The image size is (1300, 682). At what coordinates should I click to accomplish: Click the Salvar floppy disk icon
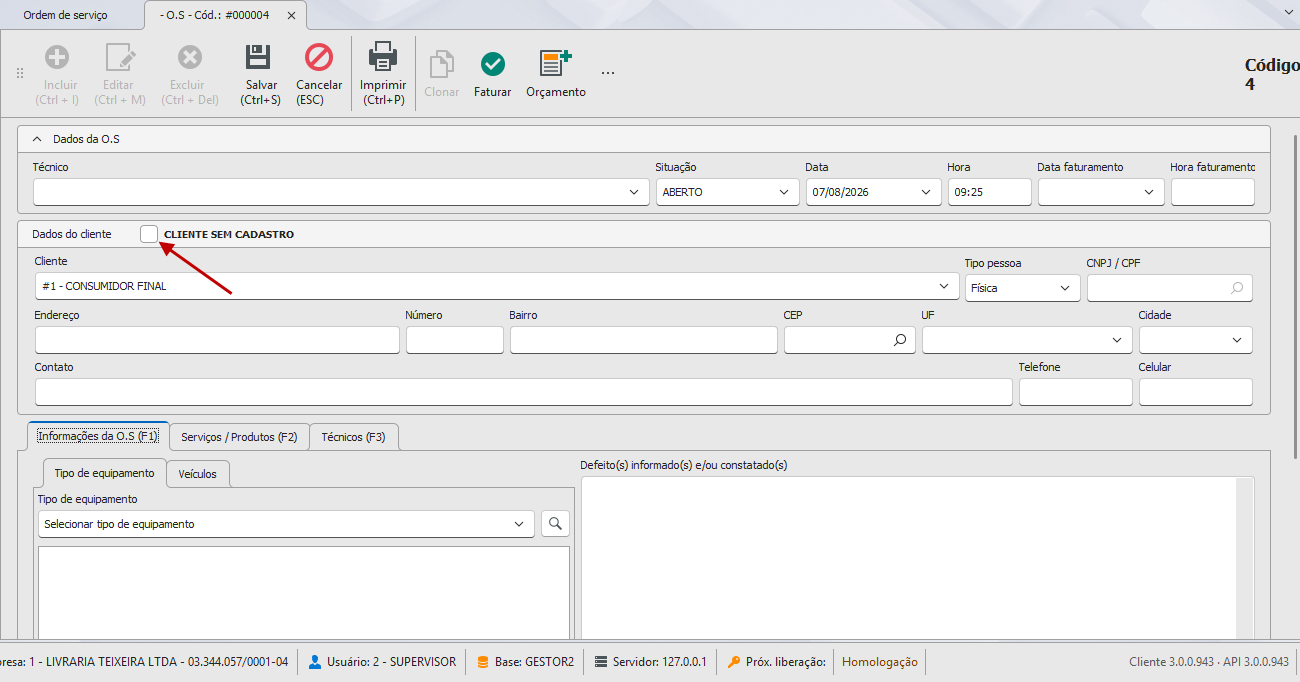point(260,57)
